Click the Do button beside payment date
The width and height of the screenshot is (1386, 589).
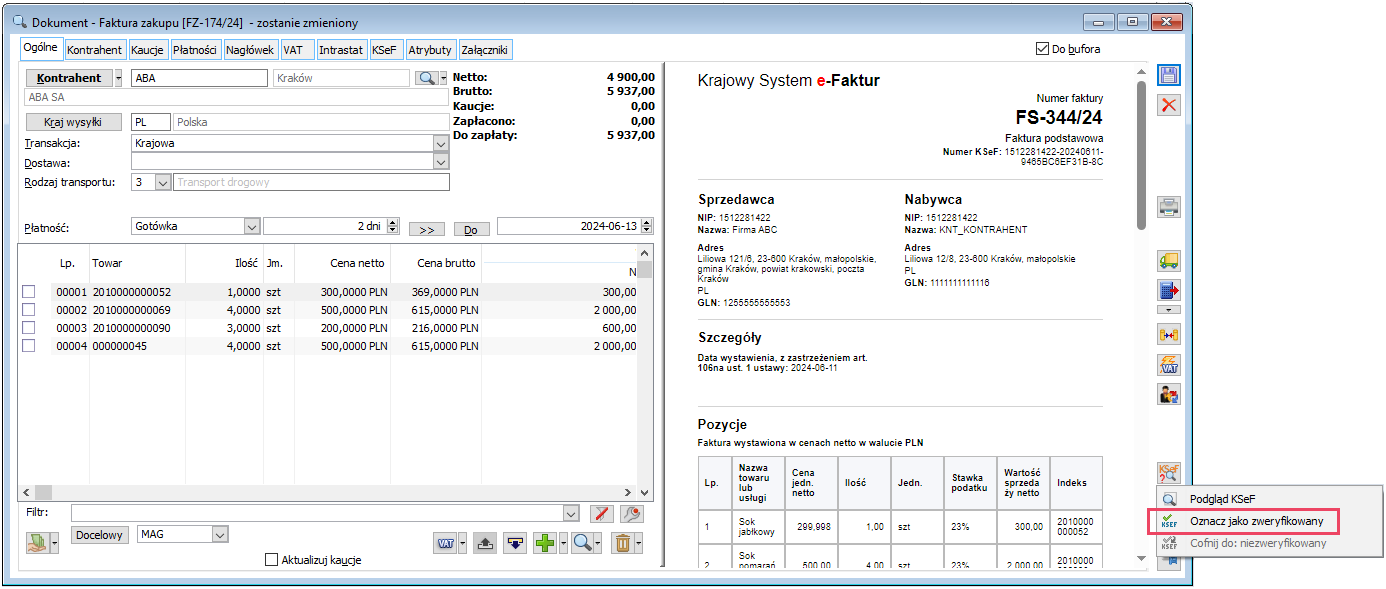click(x=471, y=229)
